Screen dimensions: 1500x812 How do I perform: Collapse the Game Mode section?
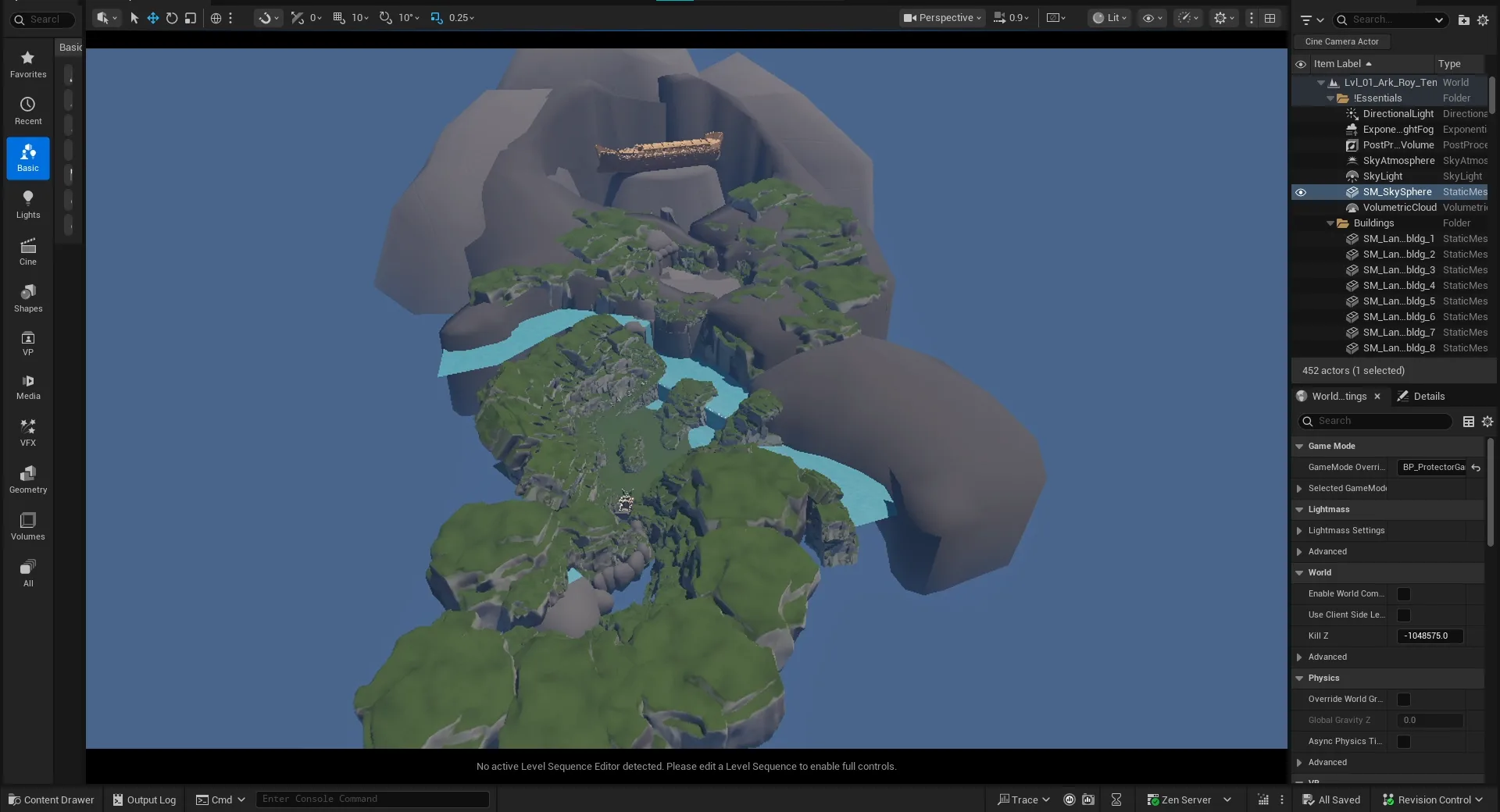coord(1299,447)
